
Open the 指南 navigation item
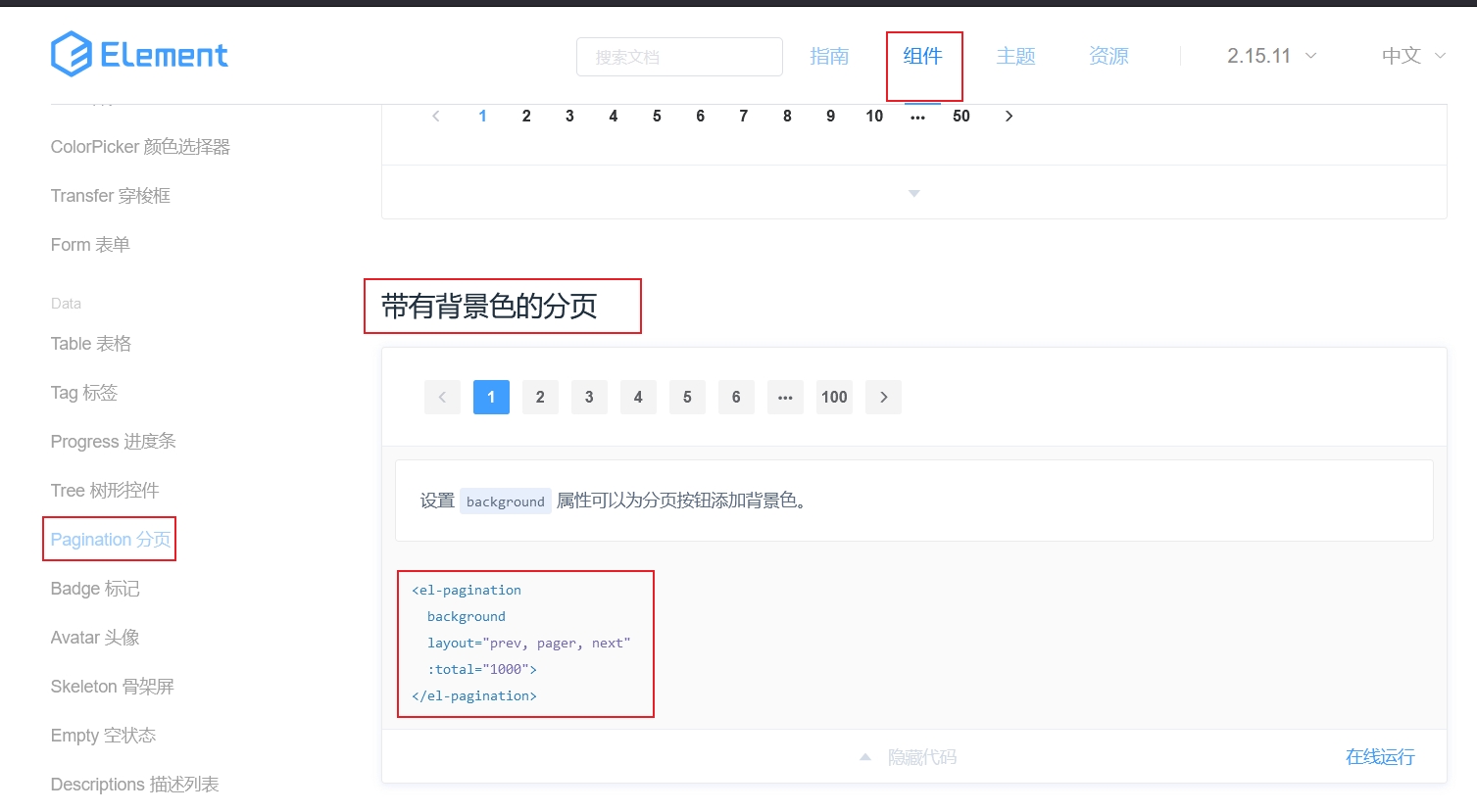[x=829, y=57]
